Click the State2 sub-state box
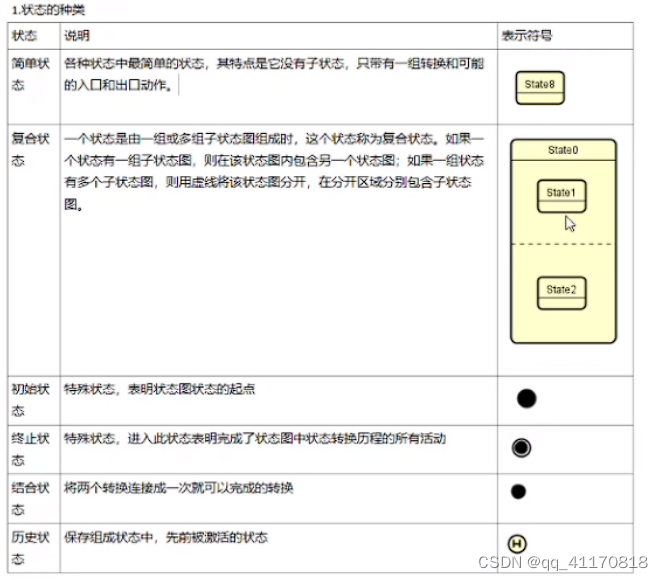 click(x=562, y=293)
